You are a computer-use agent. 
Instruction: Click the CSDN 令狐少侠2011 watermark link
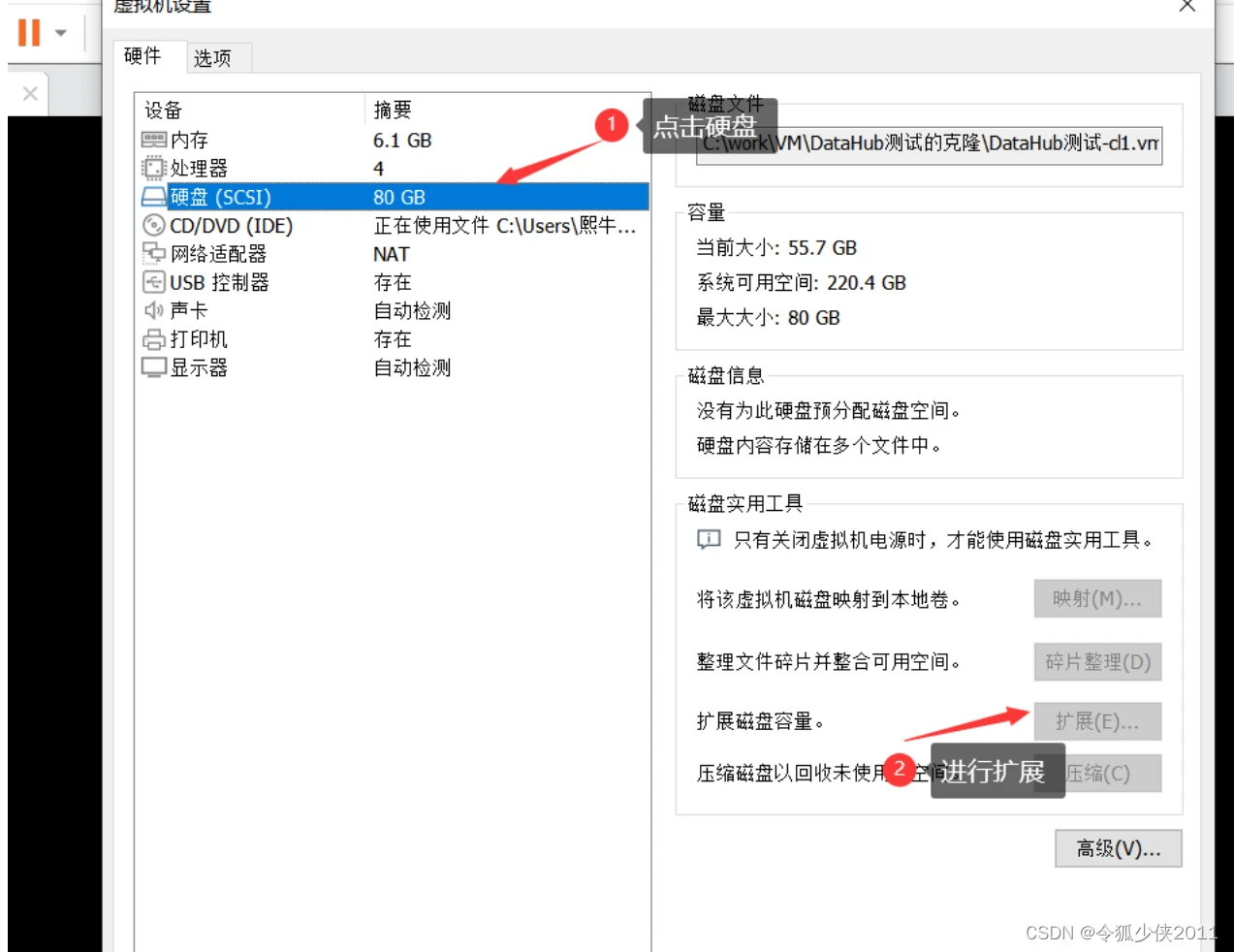(1122, 934)
